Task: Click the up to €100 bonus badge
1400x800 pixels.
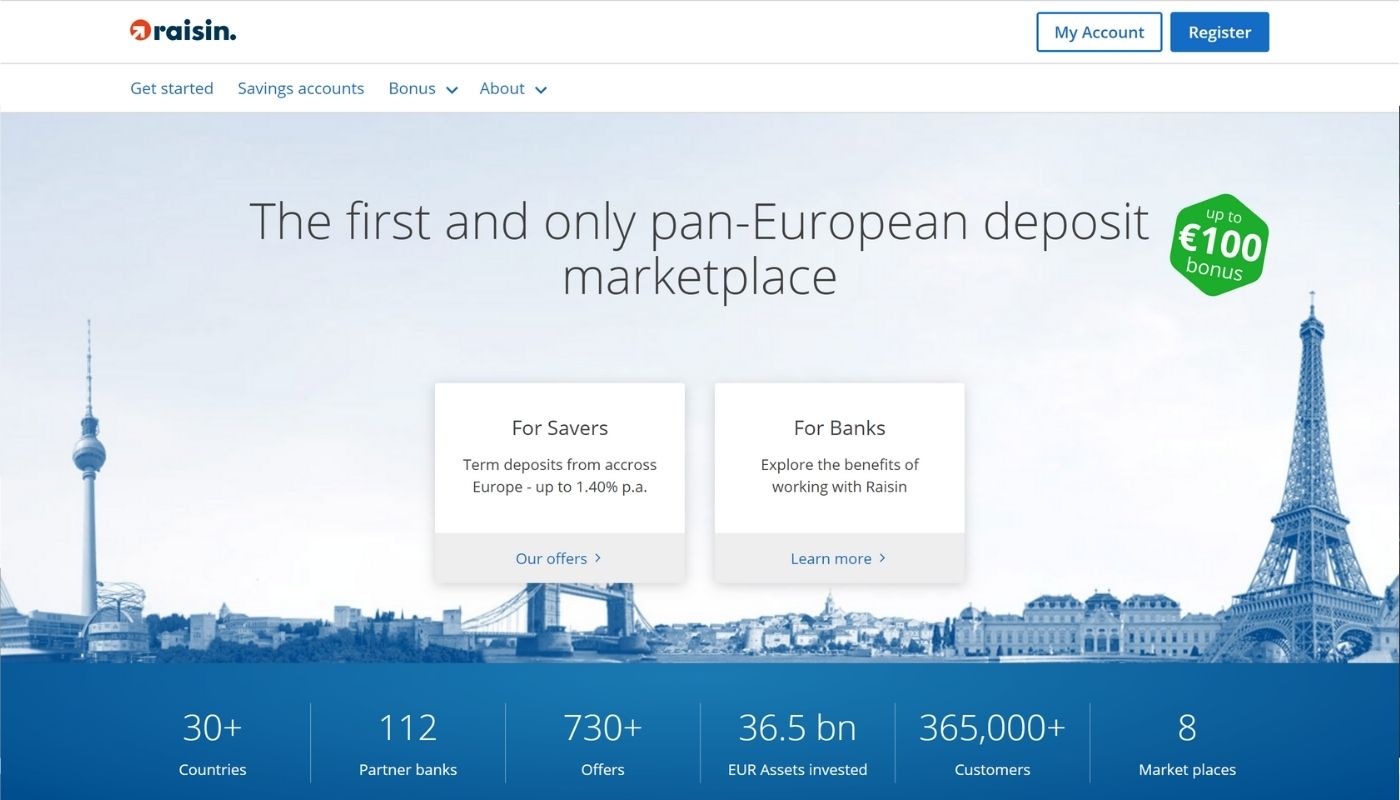Action: pos(1219,244)
